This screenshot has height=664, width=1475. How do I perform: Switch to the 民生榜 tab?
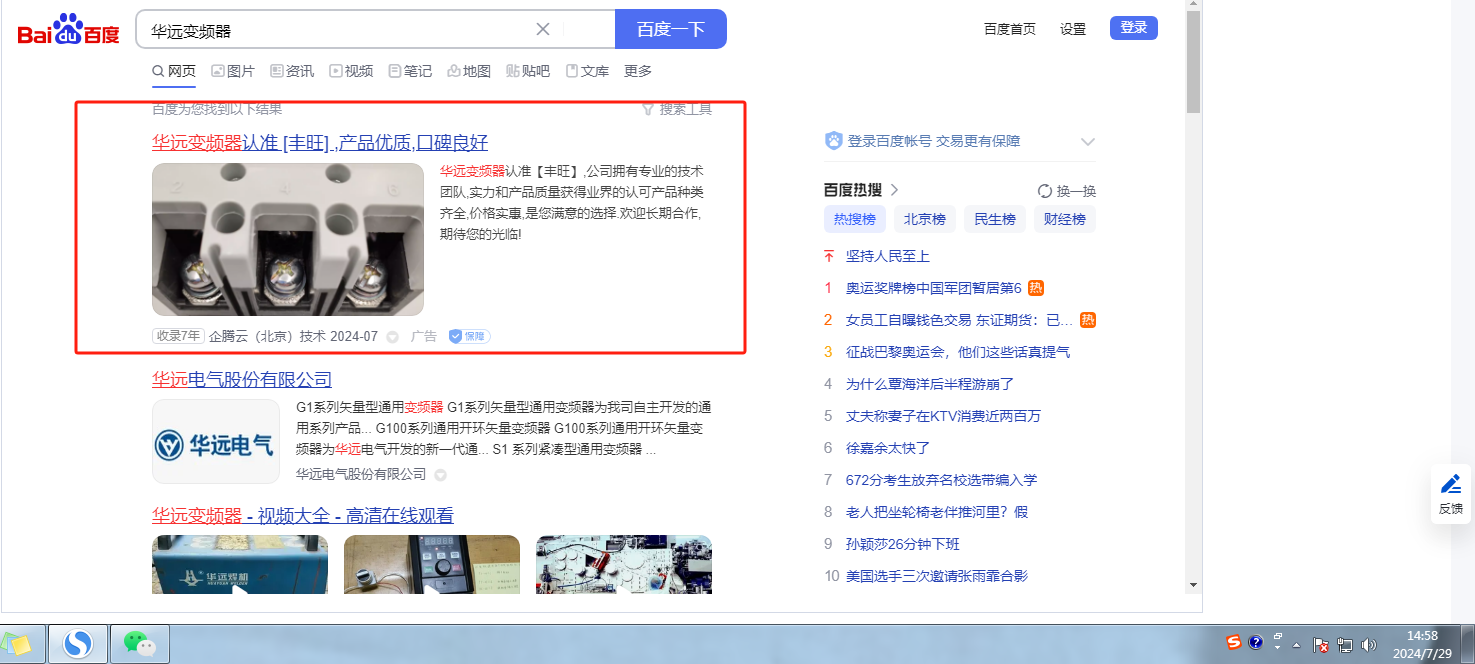click(995, 219)
